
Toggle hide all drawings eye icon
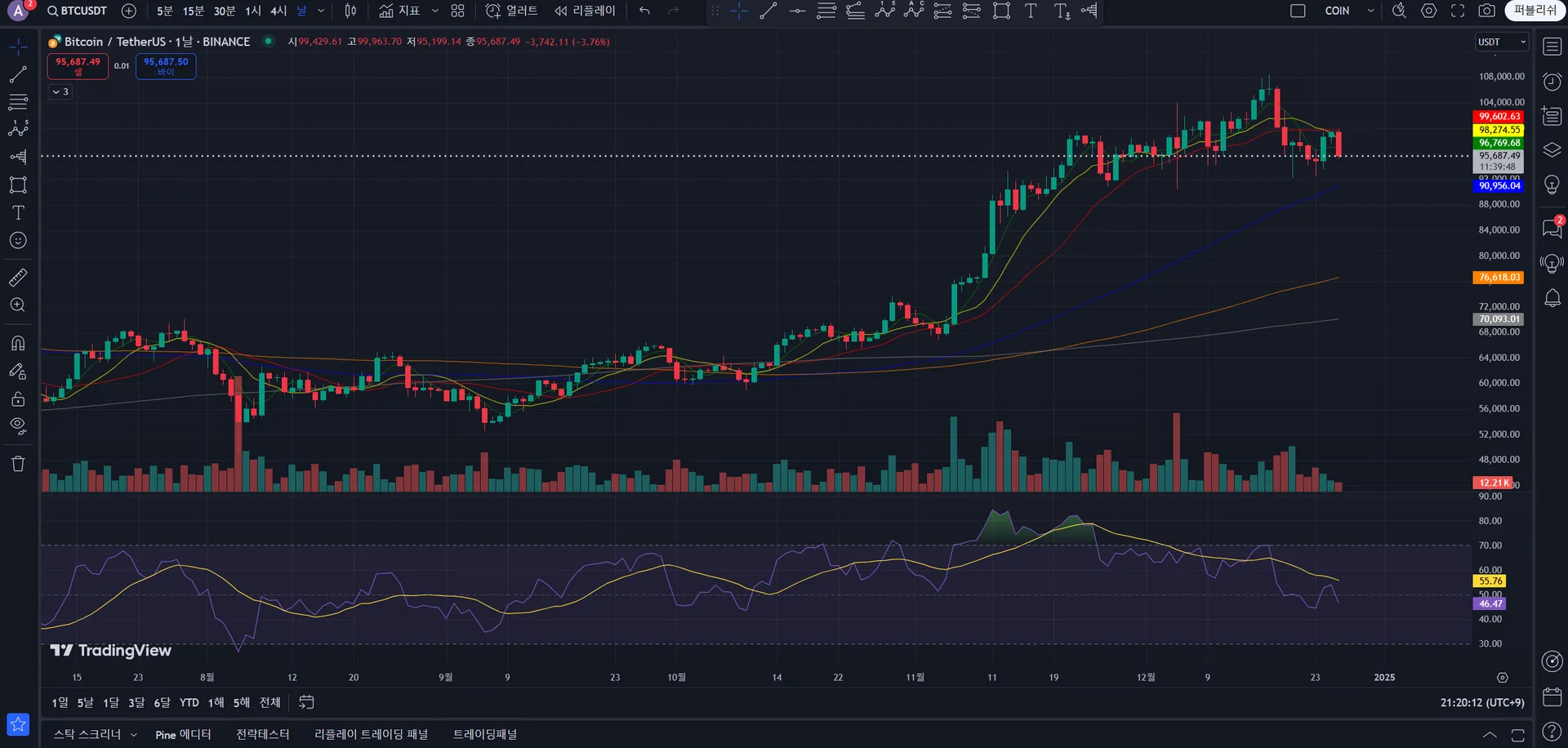[18, 425]
